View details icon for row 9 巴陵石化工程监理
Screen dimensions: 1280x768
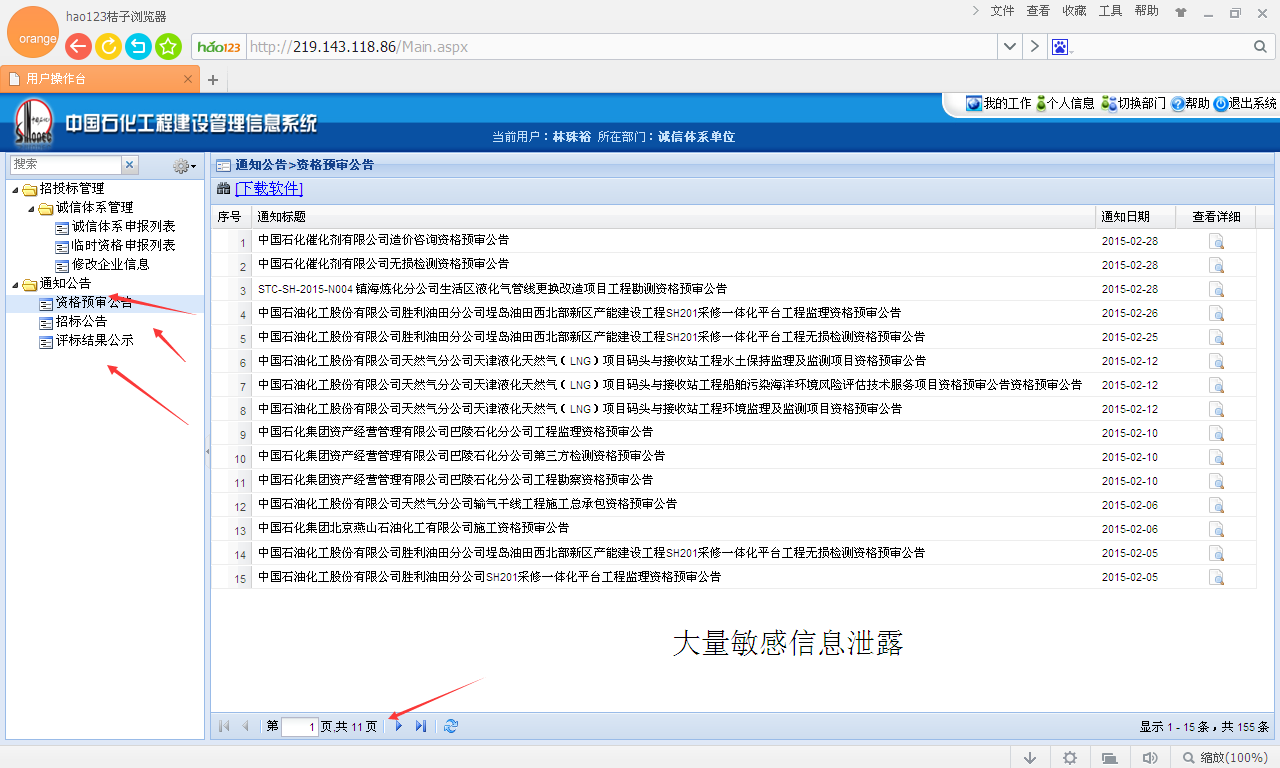1216,433
